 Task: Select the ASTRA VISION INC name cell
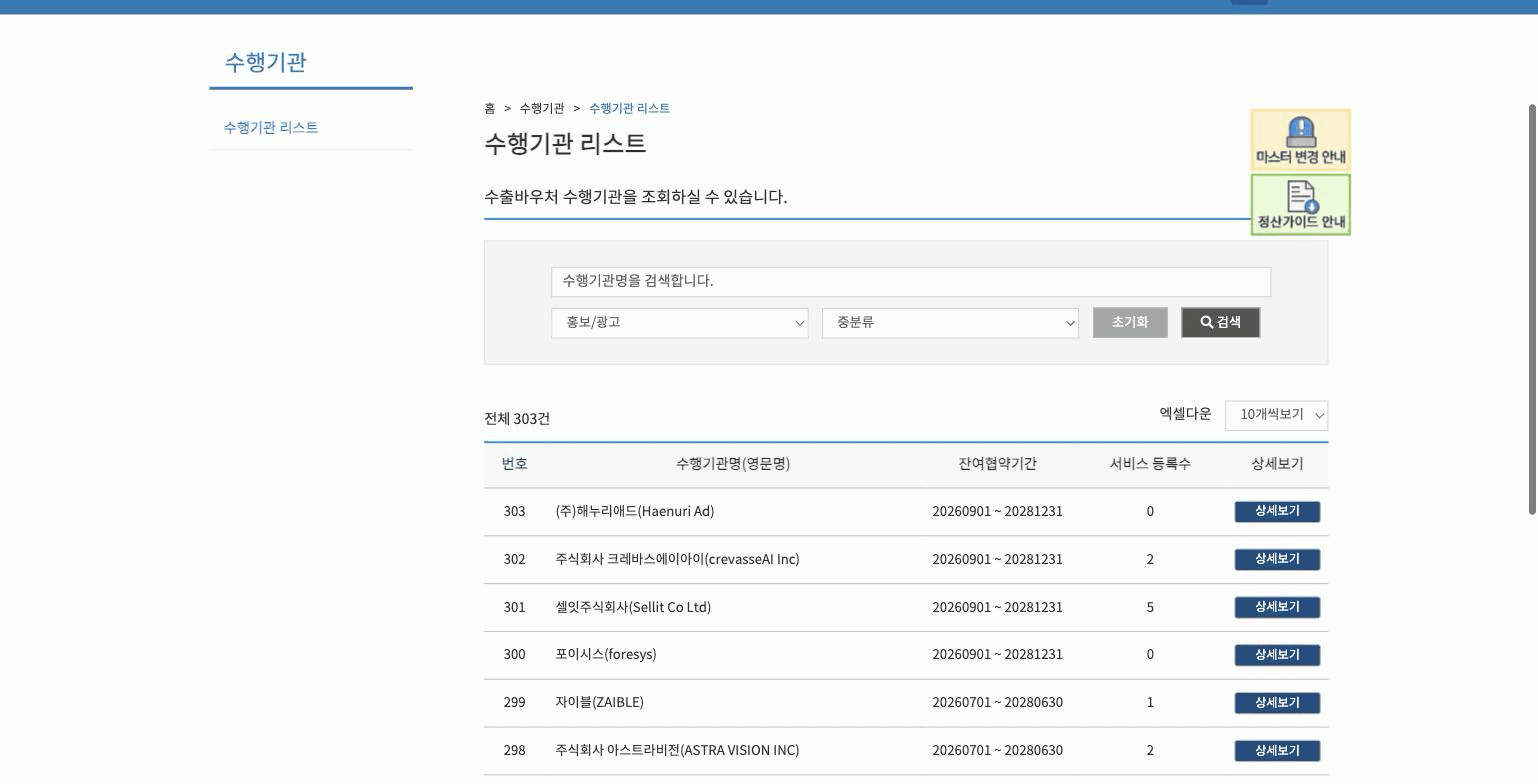(677, 750)
